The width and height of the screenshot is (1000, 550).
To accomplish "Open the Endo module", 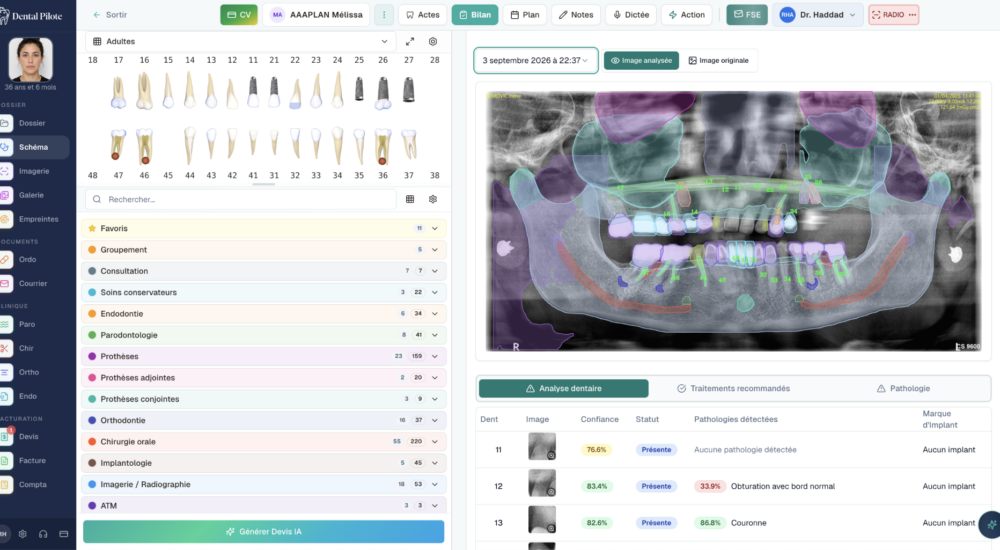I will click(27, 396).
